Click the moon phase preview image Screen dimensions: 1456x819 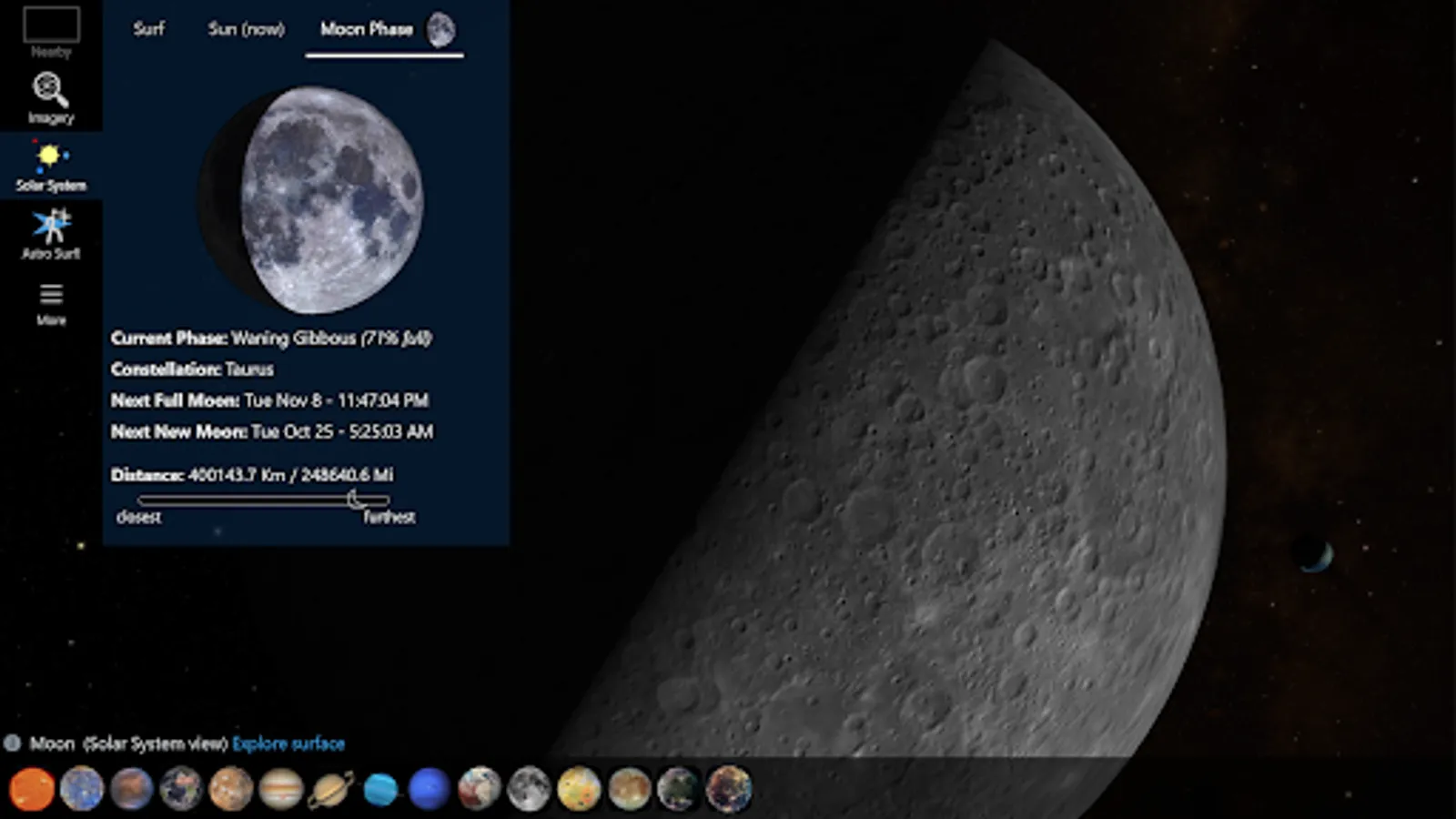point(312,199)
